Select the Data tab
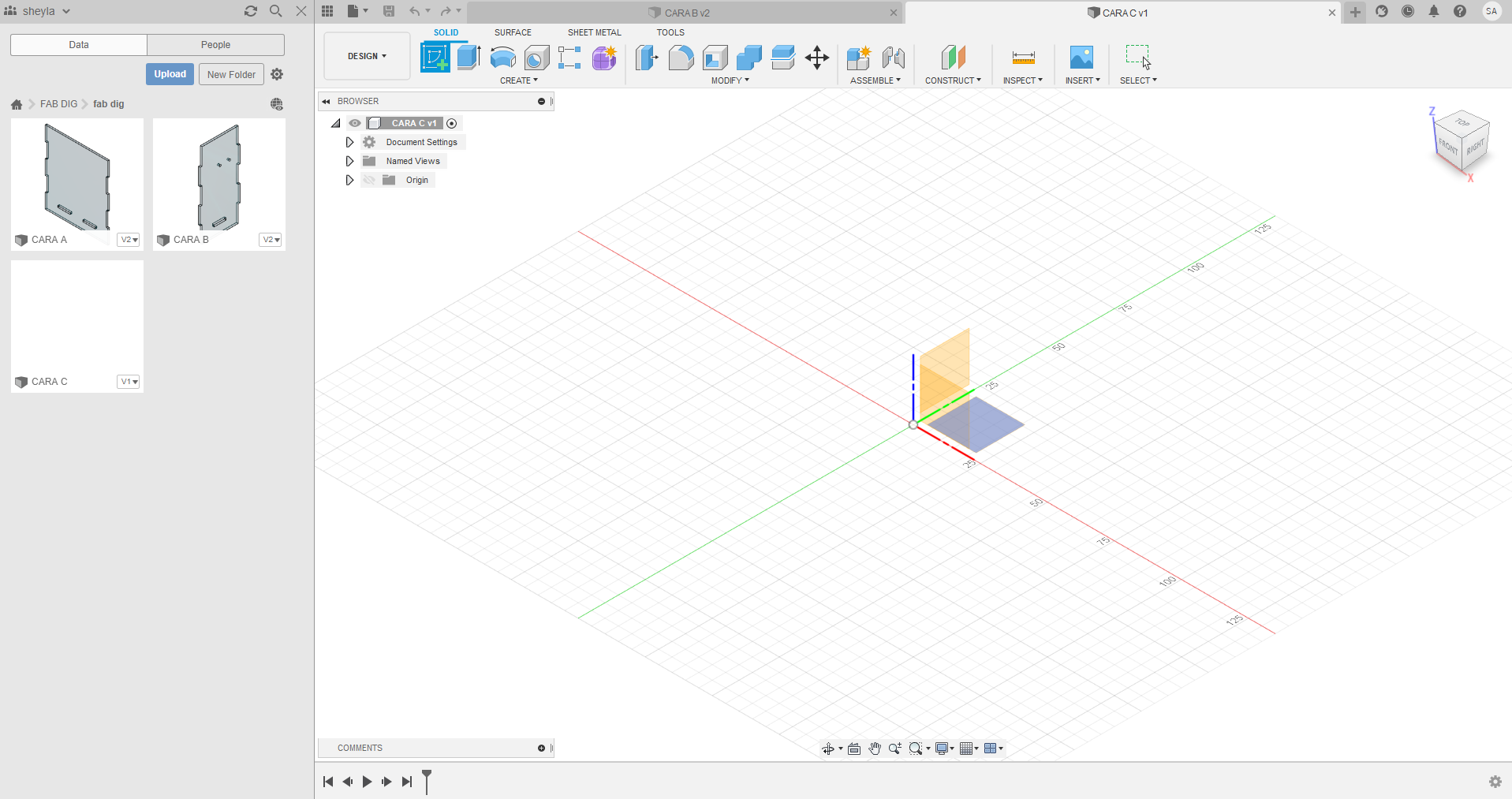The height and width of the screenshot is (799, 1512). [x=79, y=45]
